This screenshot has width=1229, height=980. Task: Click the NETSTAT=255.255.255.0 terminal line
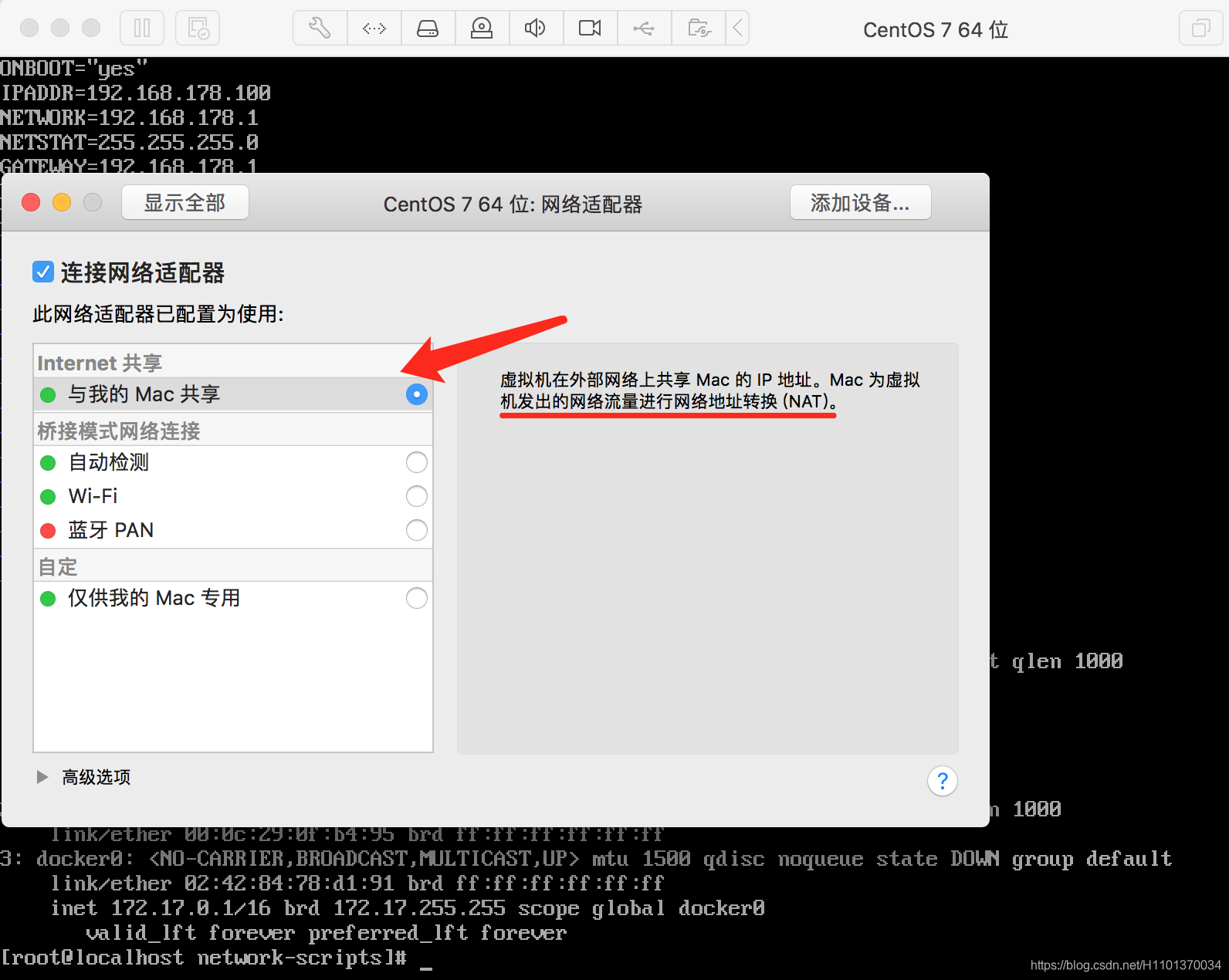coord(129,143)
